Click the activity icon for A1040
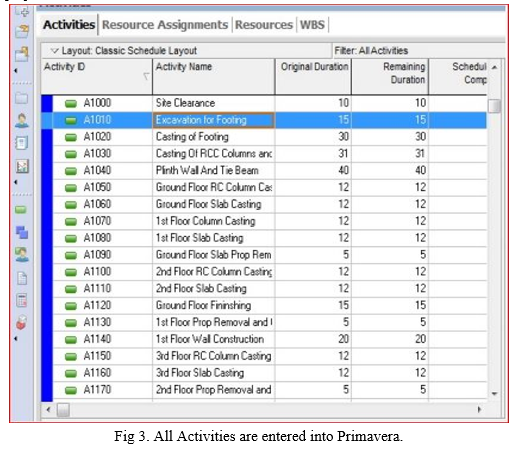Viewport: 524px width, 449px height. (x=71, y=171)
